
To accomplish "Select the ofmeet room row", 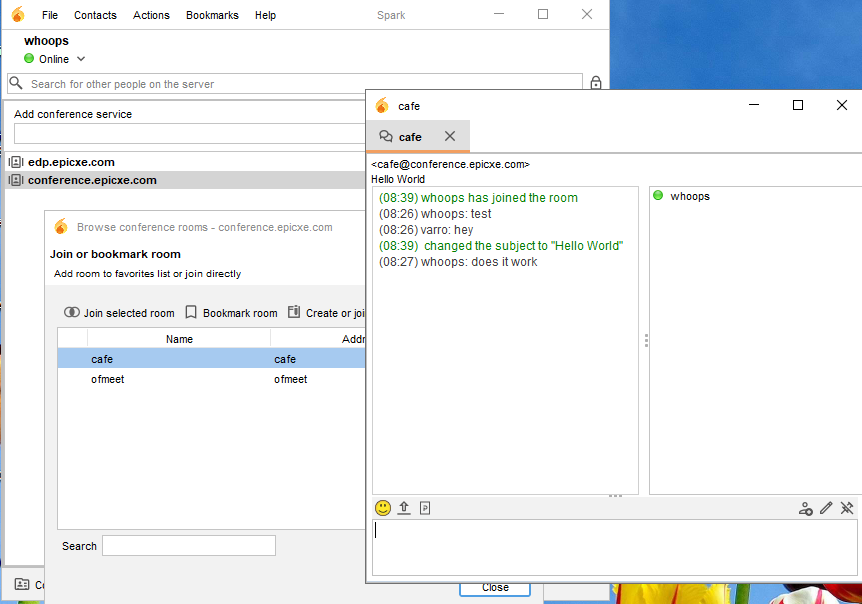I will (211, 379).
